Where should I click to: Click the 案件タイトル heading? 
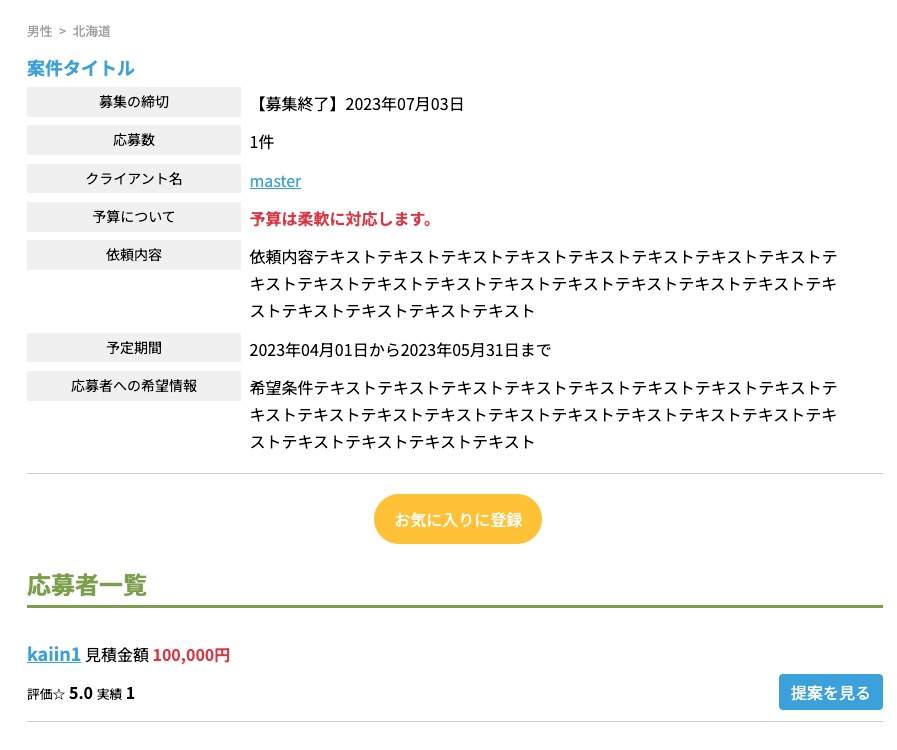click(x=80, y=68)
